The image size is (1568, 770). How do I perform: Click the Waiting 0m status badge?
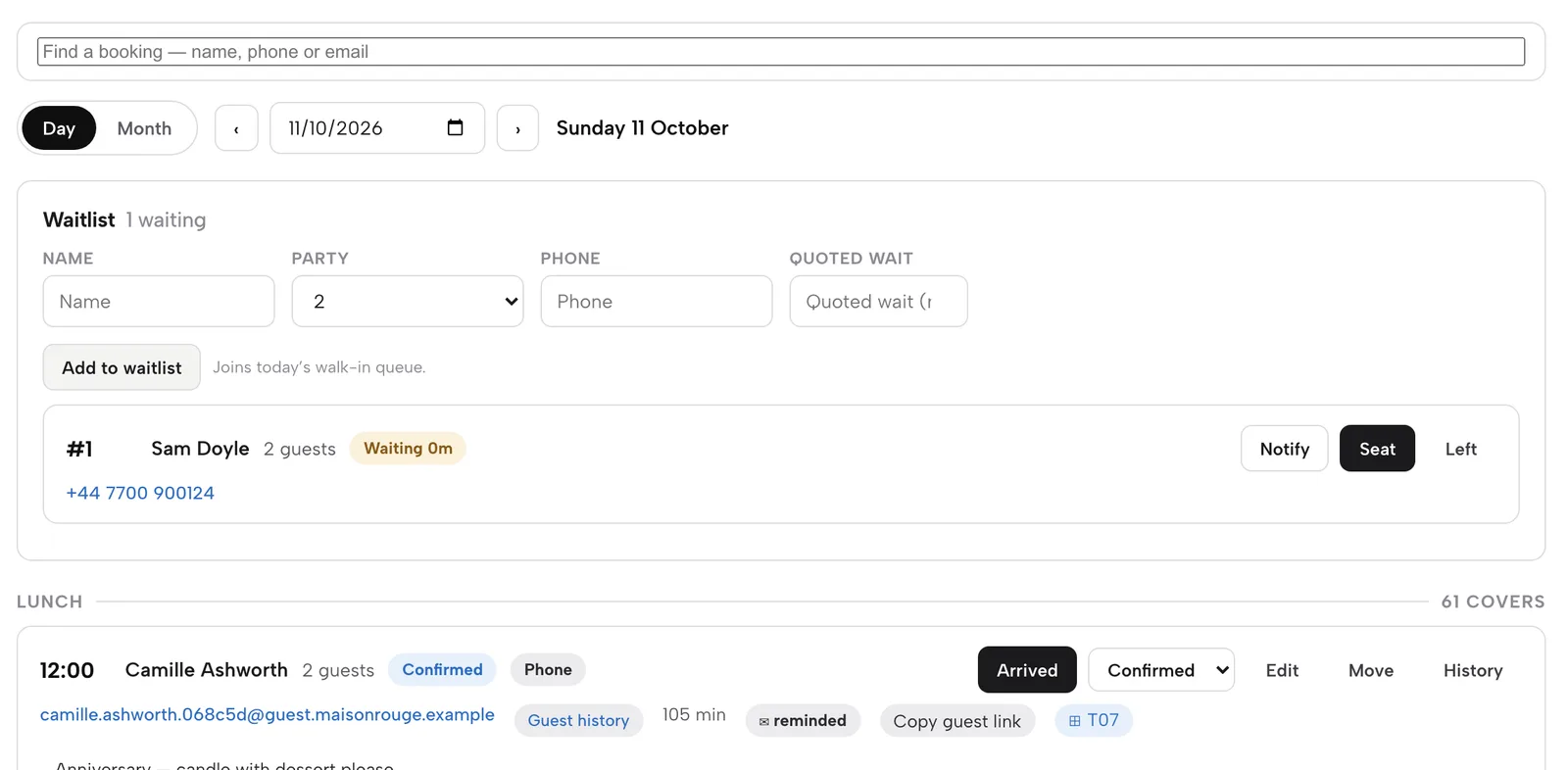408,448
